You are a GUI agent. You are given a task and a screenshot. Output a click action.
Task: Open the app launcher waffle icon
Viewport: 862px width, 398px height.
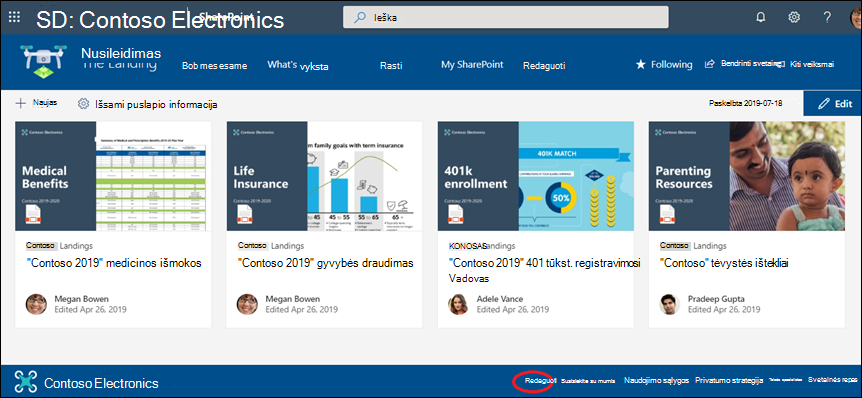click(x=14, y=17)
